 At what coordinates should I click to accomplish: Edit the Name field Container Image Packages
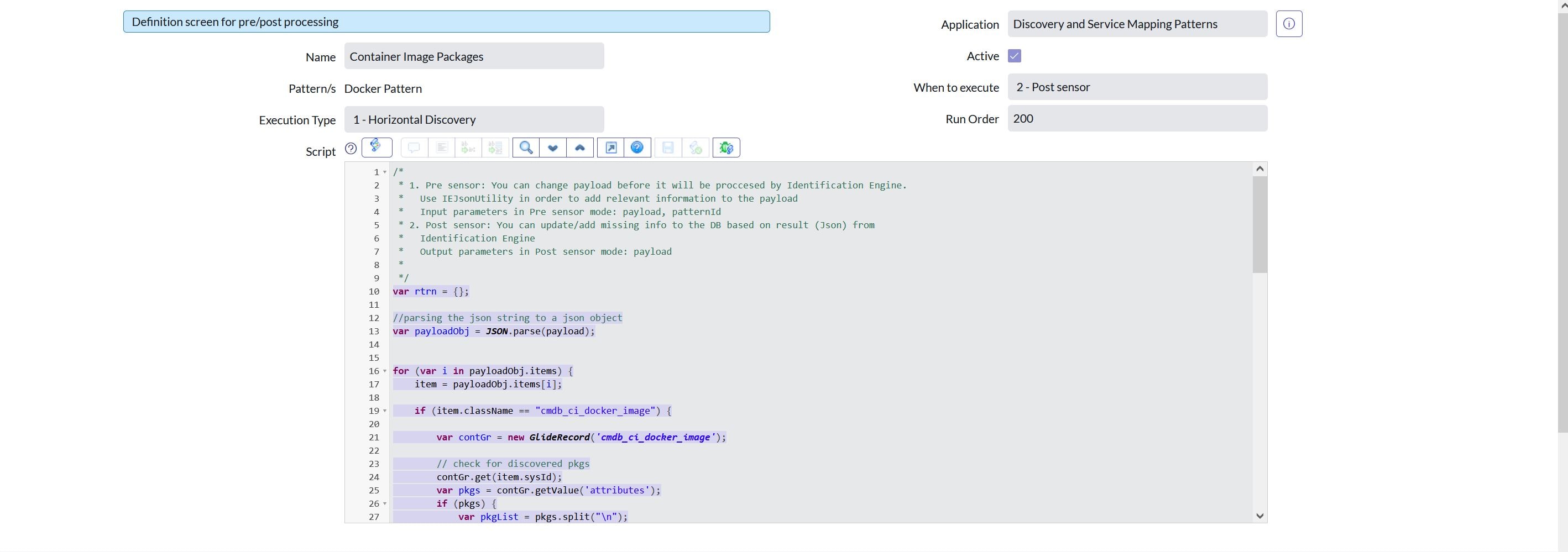[474, 56]
